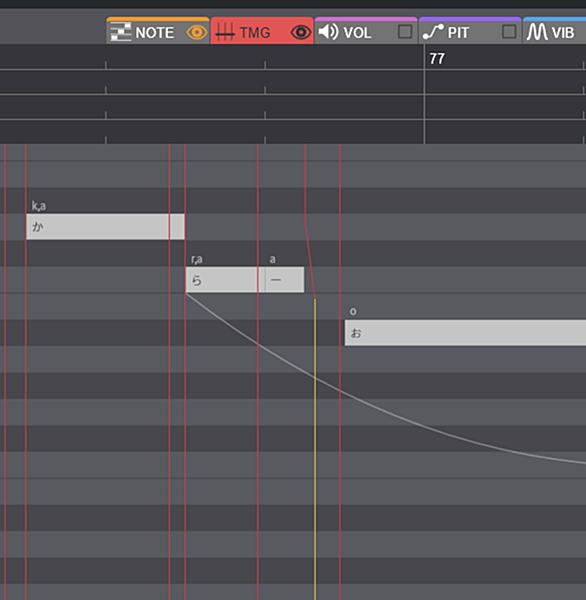Click the yellow playhead position line

pyautogui.click(x=315, y=449)
